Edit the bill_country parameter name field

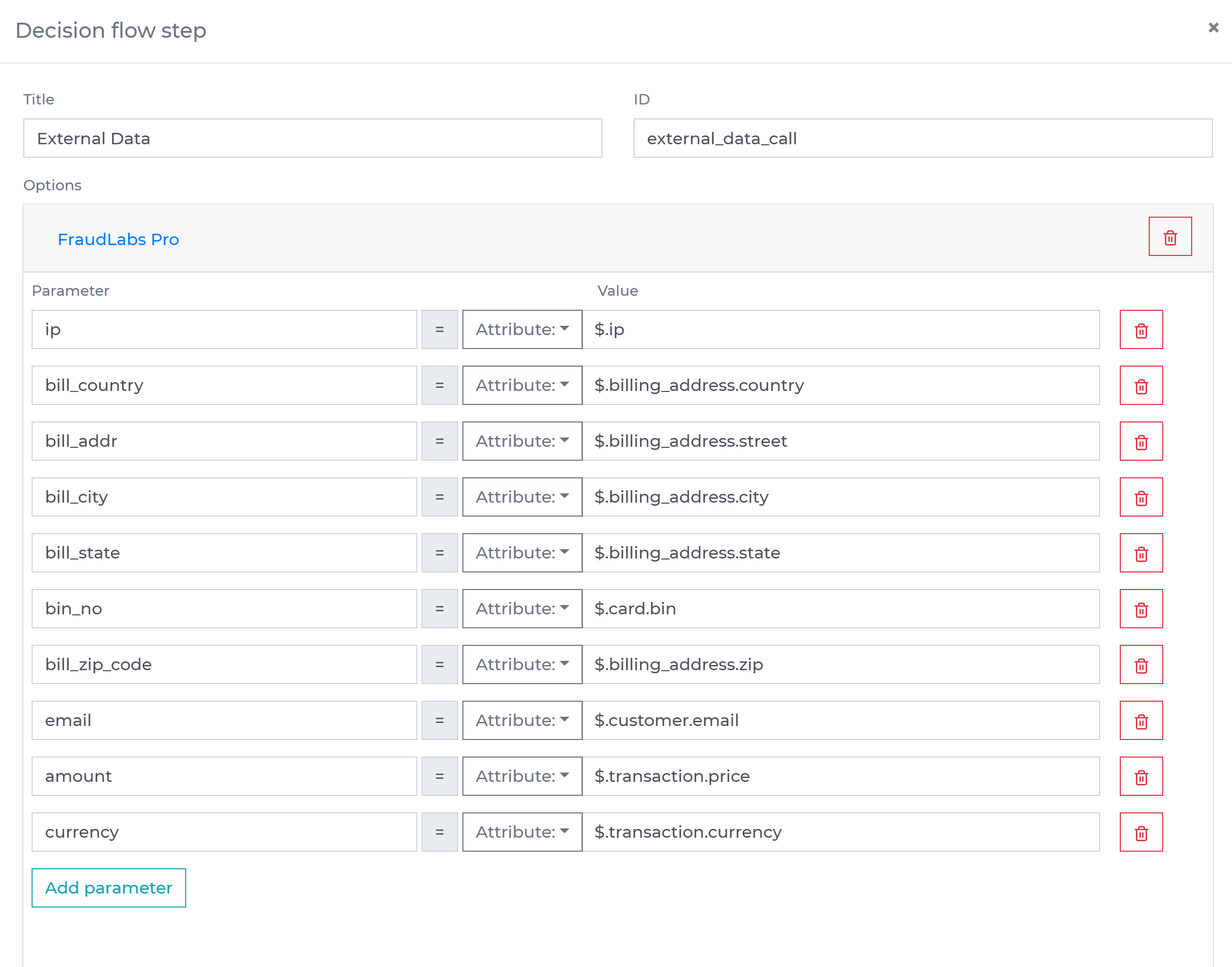[224, 386]
